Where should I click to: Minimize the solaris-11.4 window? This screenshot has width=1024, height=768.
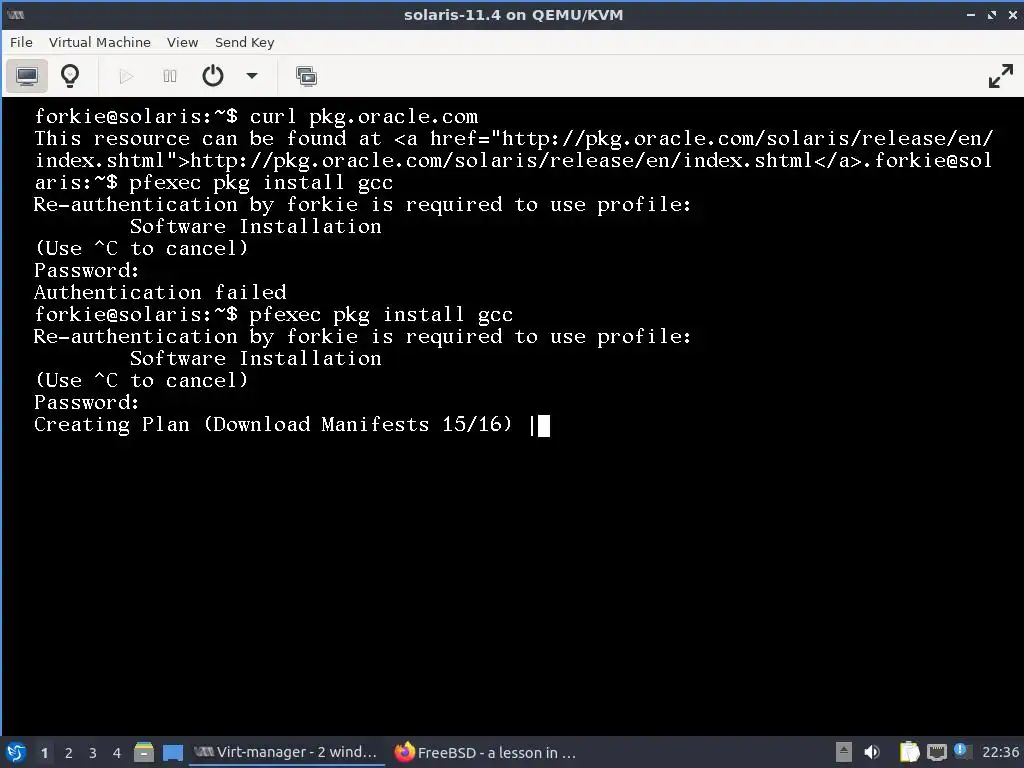[x=970, y=14]
